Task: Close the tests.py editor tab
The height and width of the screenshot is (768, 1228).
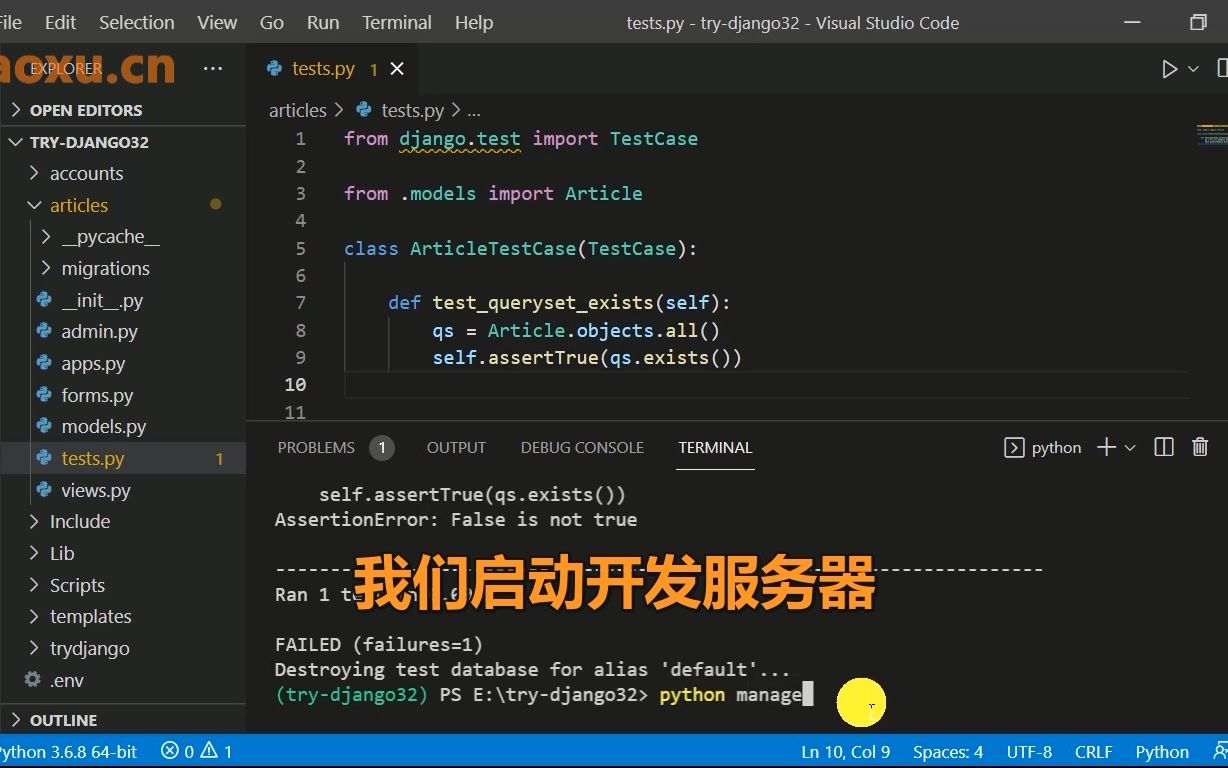Action: pyautogui.click(x=396, y=68)
